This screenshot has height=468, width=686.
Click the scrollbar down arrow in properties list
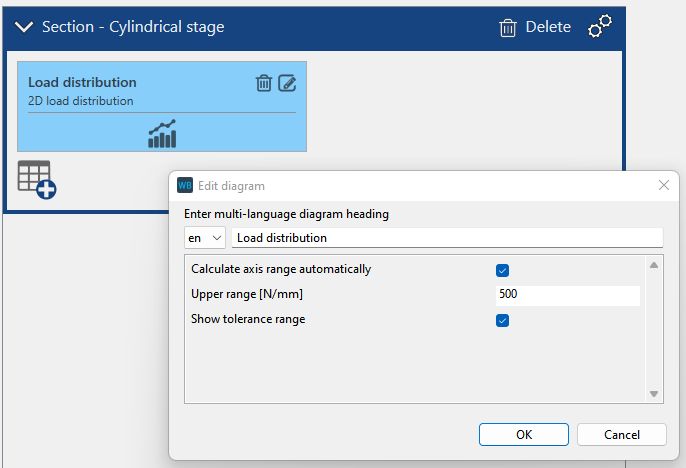click(655, 394)
